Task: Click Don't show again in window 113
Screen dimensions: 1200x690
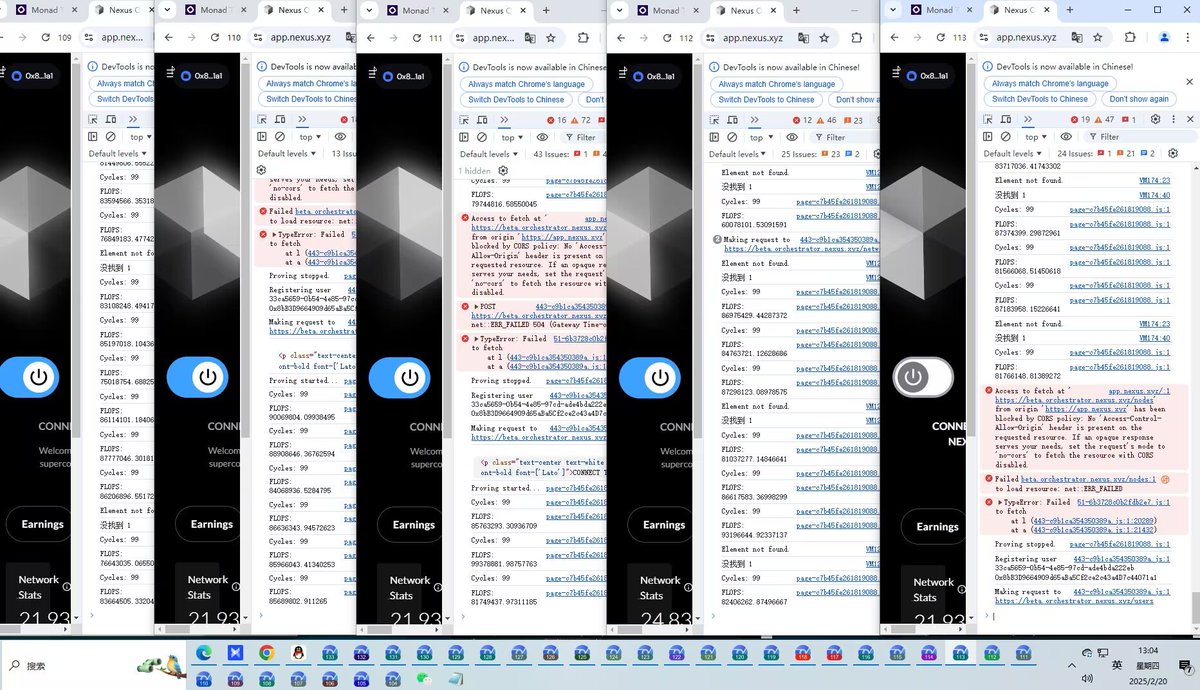Action: [1138, 99]
